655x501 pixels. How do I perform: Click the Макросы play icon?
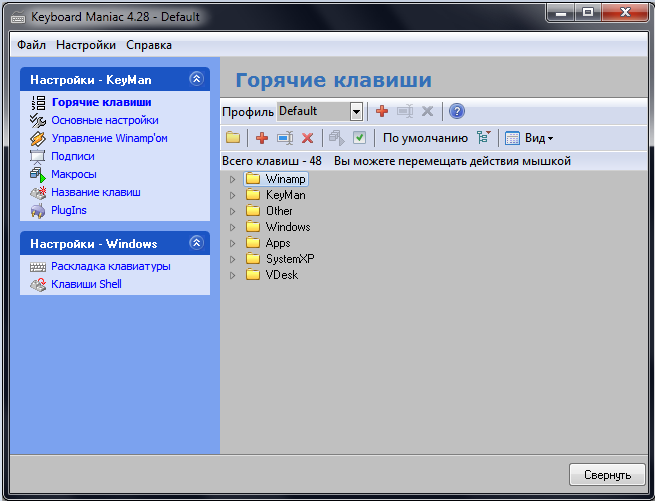(38, 174)
